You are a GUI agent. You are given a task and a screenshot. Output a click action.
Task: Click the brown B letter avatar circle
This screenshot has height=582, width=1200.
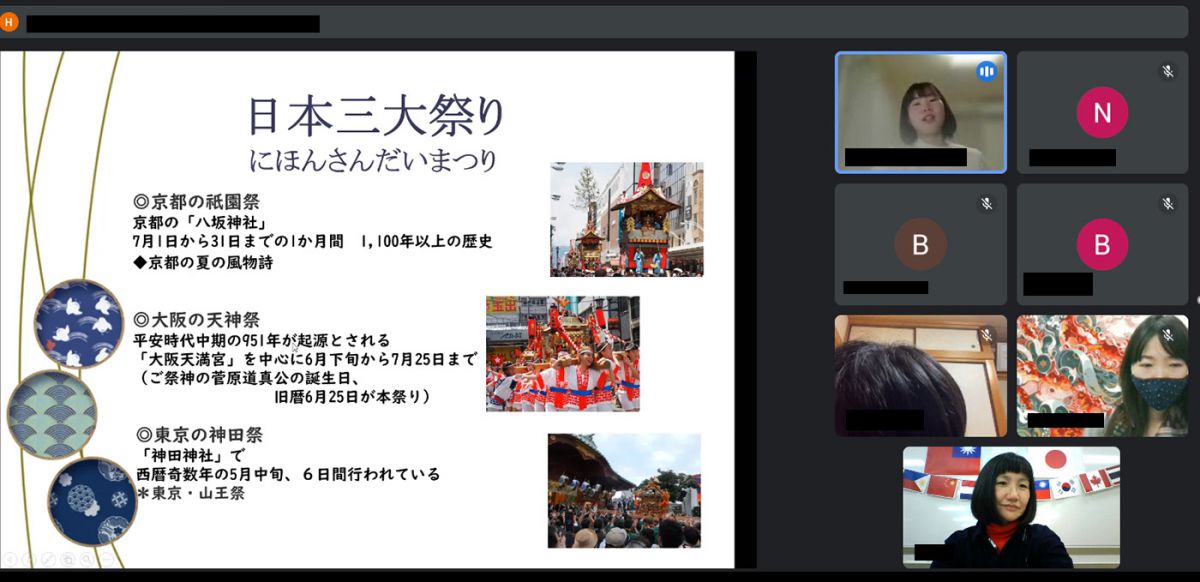tap(920, 244)
